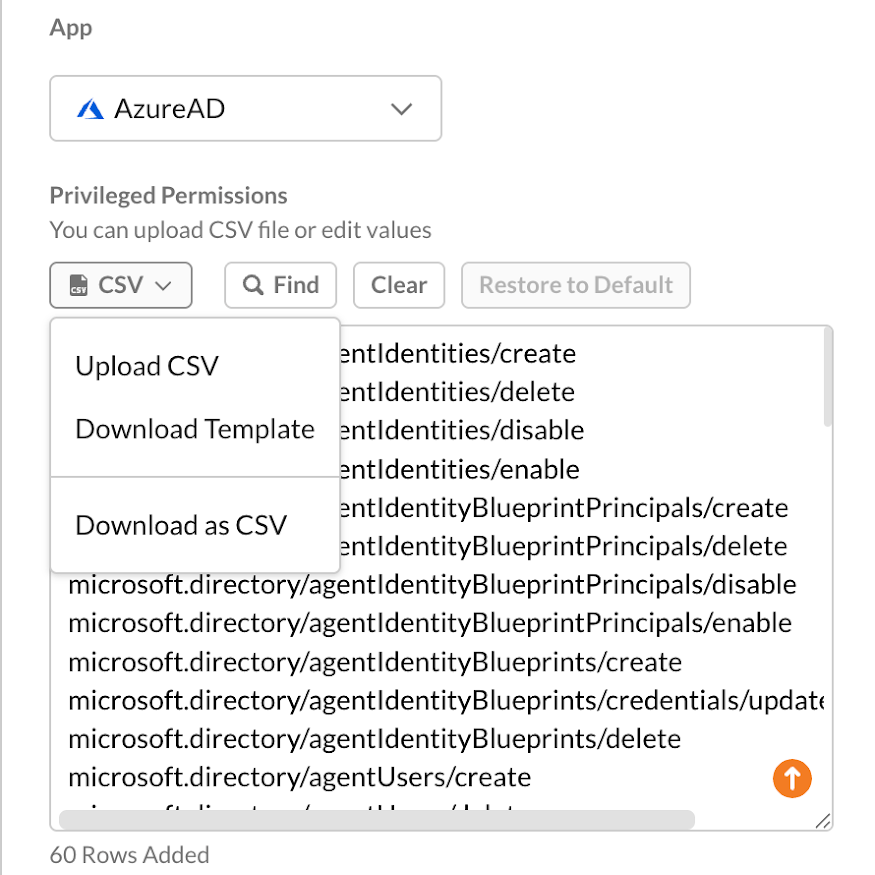This screenshot has width=875, height=875.
Task: Click the agentIdentityBlueprints/delete permission line
Action: tap(374, 739)
